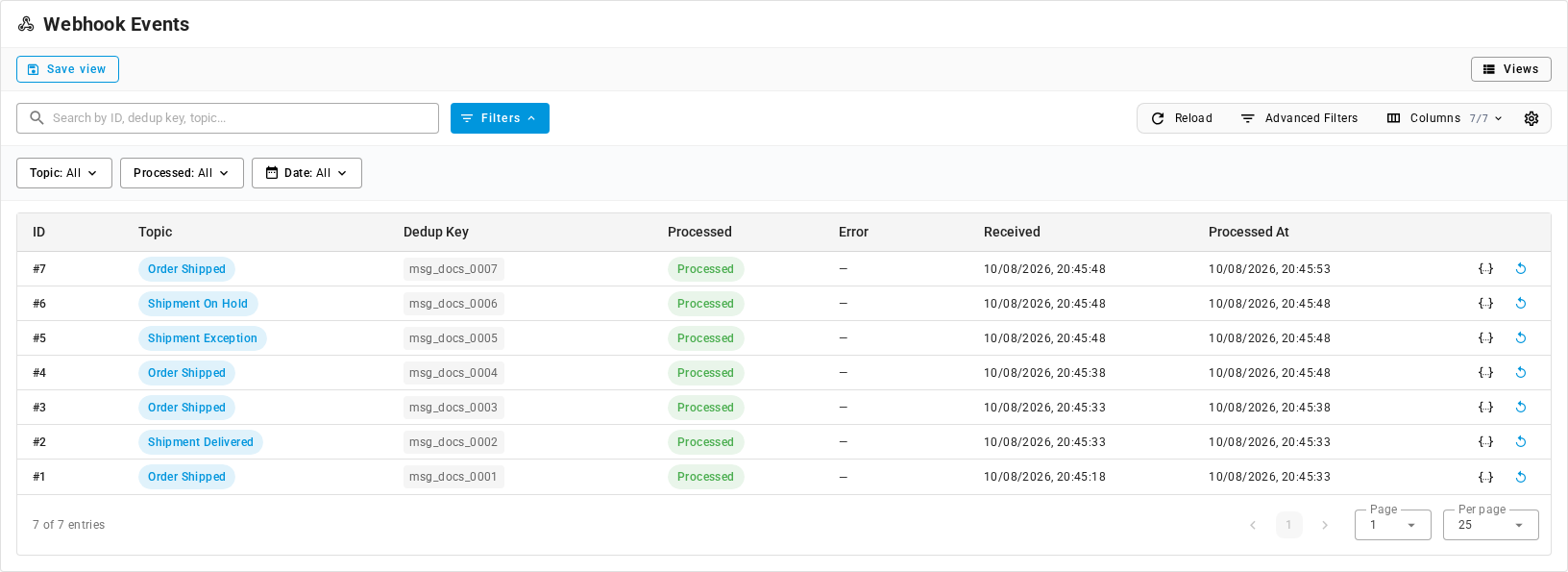The width and height of the screenshot is (1568, 572).
Task: Sort by the Dedup Key column header
Action: click(436, 232)
